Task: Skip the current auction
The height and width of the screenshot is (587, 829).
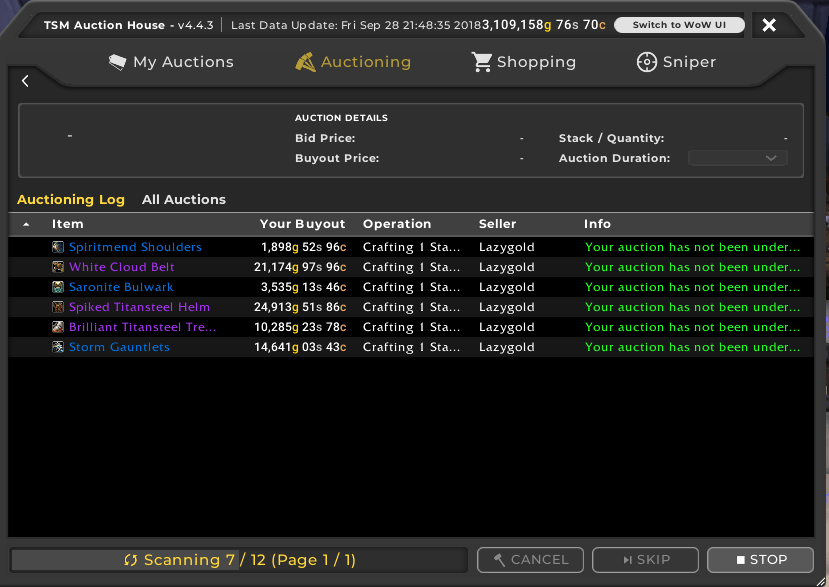Action: coord(645,560)
